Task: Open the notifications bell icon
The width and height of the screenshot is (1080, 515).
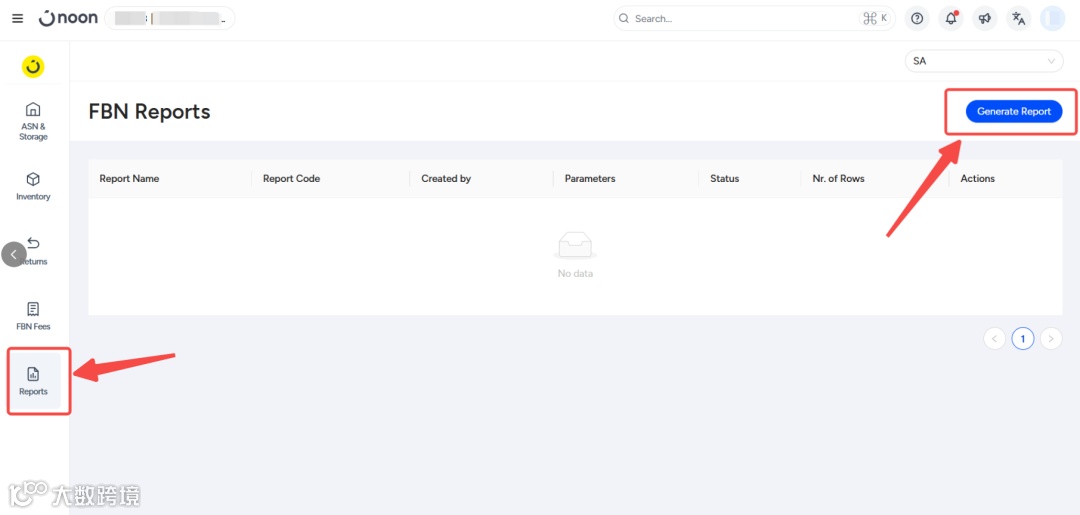Action: [x=951, y=19]
